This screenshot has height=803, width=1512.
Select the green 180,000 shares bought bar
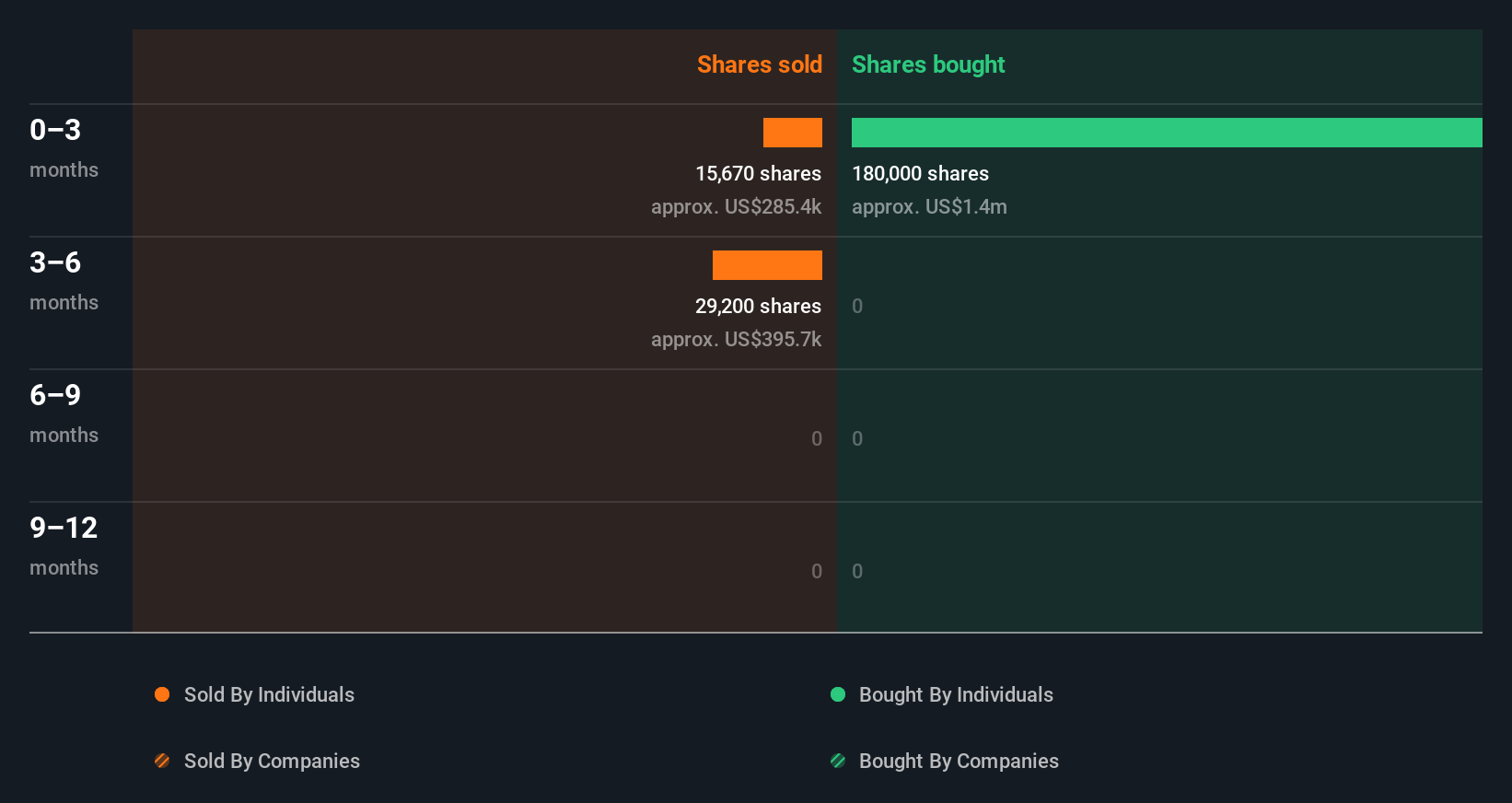pos(1167,133)
